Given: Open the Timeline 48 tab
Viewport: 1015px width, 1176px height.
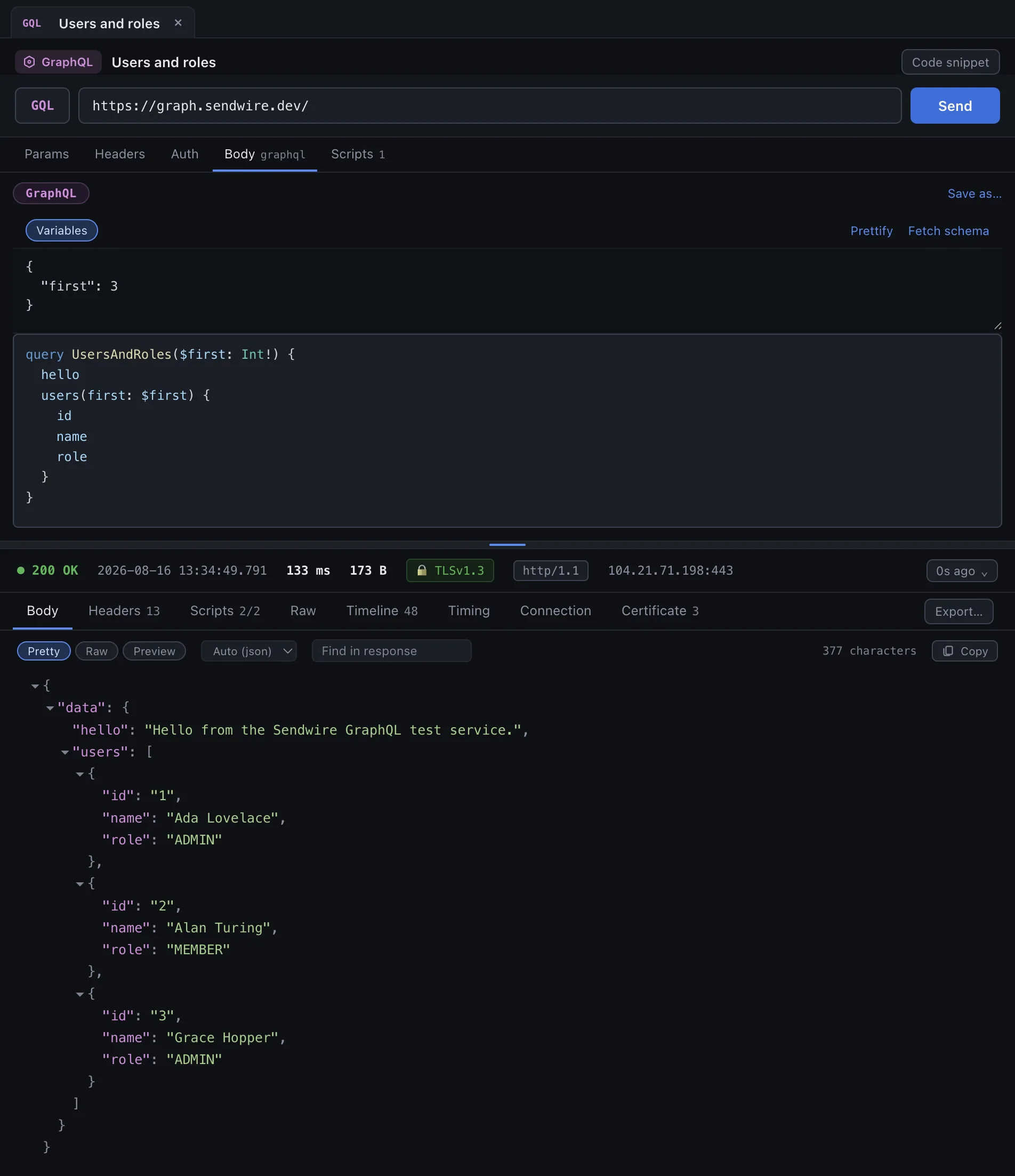Looking at the screenshot, I should (382, 611).
